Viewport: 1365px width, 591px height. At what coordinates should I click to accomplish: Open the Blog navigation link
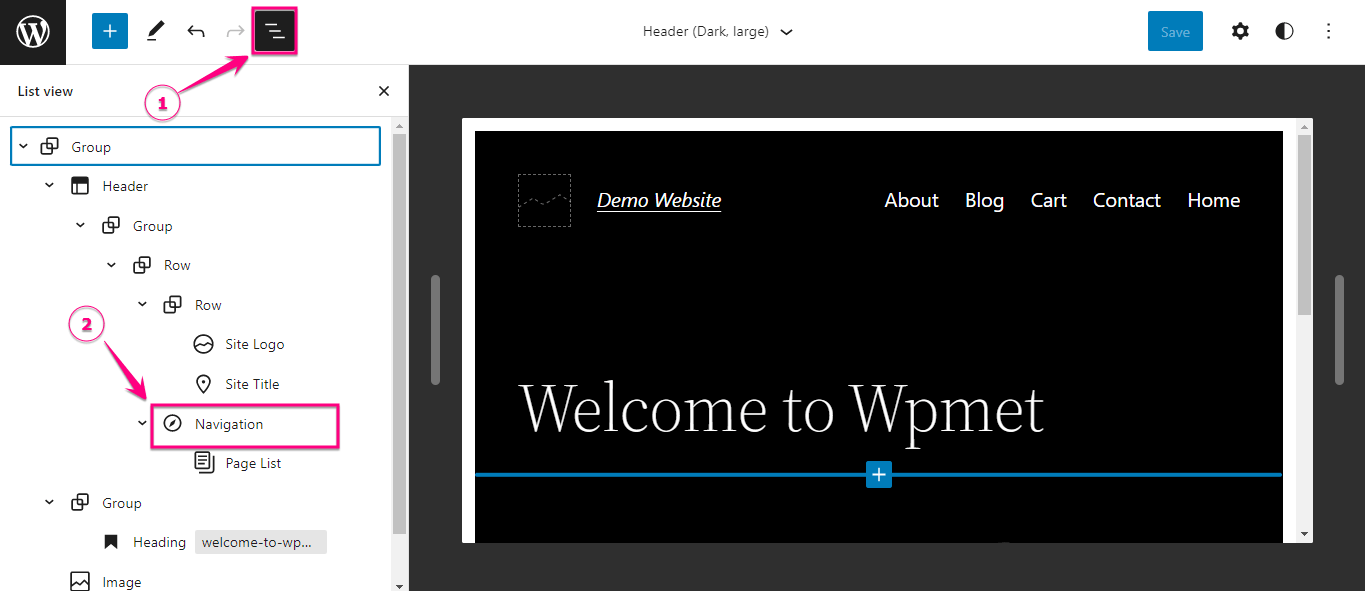coord(984,200)
